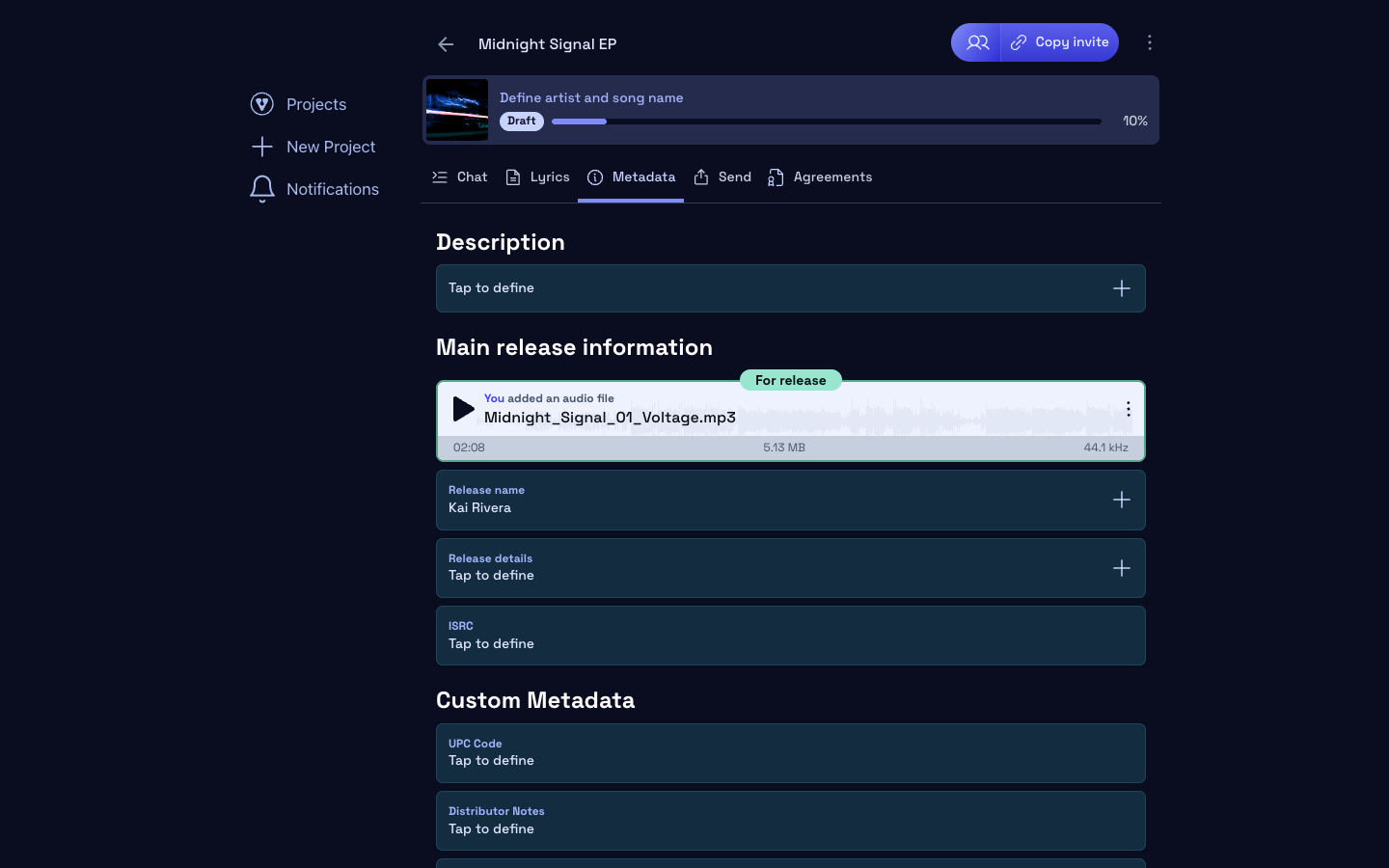
Task: Click the Draft status badge
Action: click(522, 122)
